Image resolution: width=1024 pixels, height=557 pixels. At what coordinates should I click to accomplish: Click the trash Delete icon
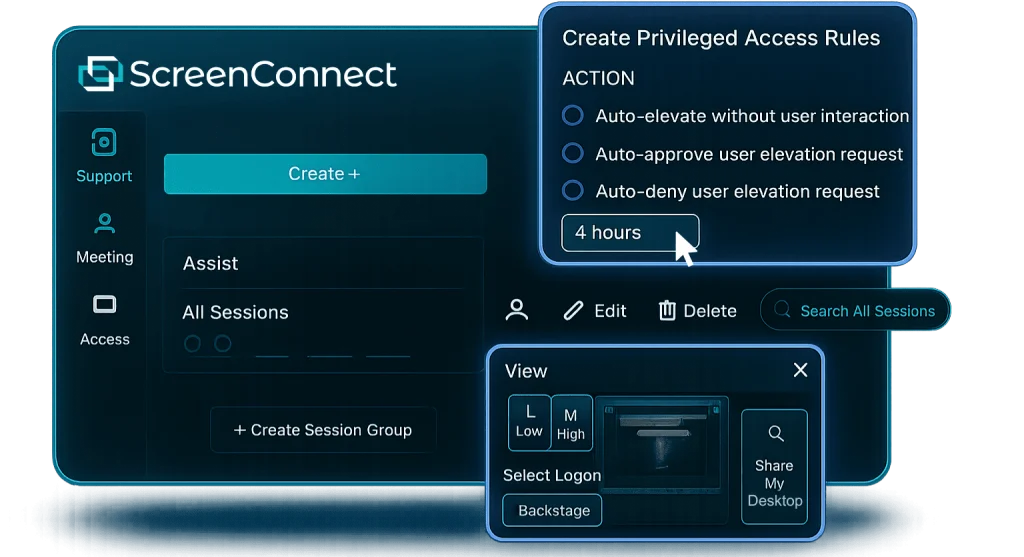[x=667, y=310]
